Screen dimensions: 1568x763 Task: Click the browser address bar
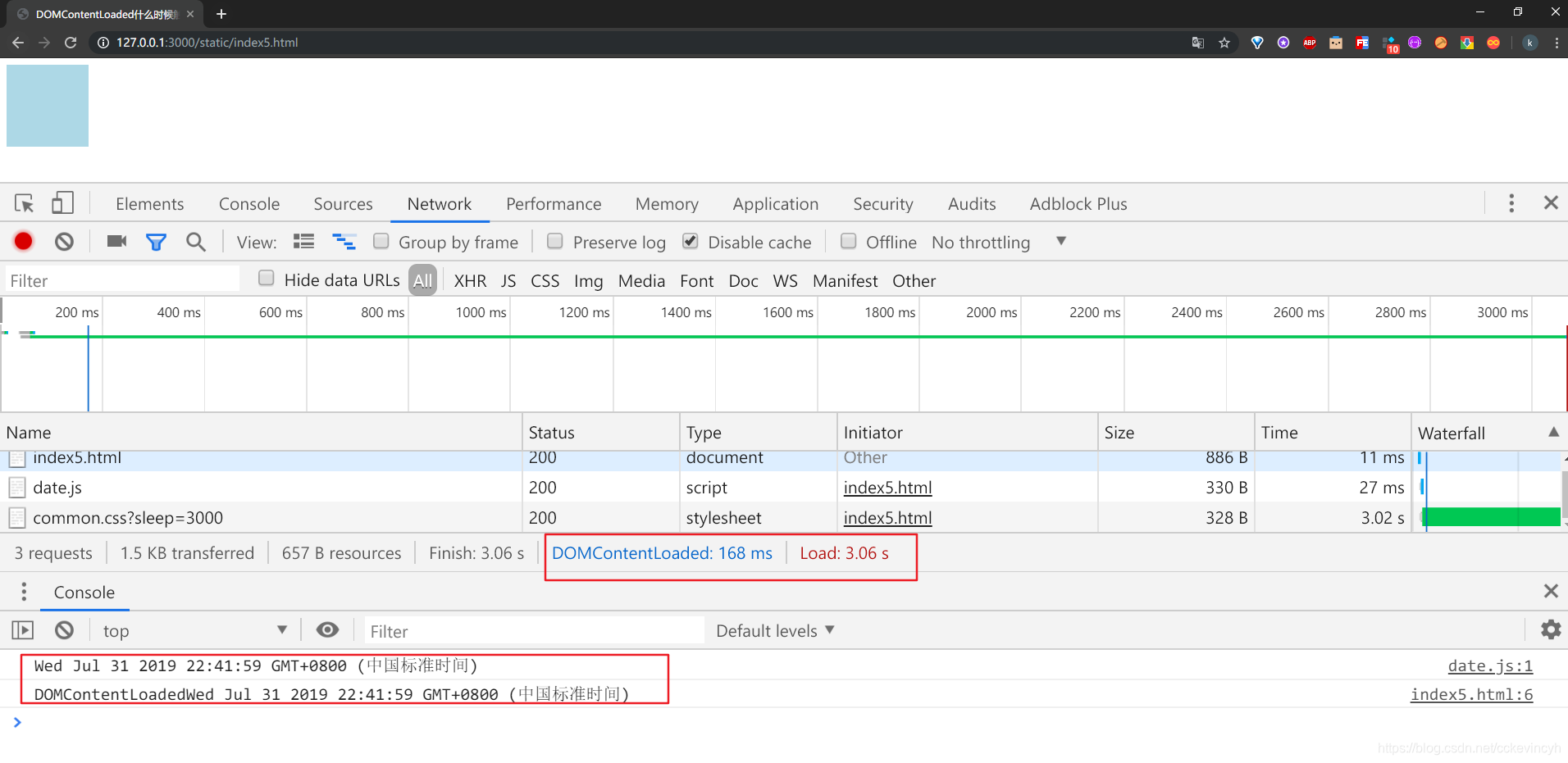[640, 43]
